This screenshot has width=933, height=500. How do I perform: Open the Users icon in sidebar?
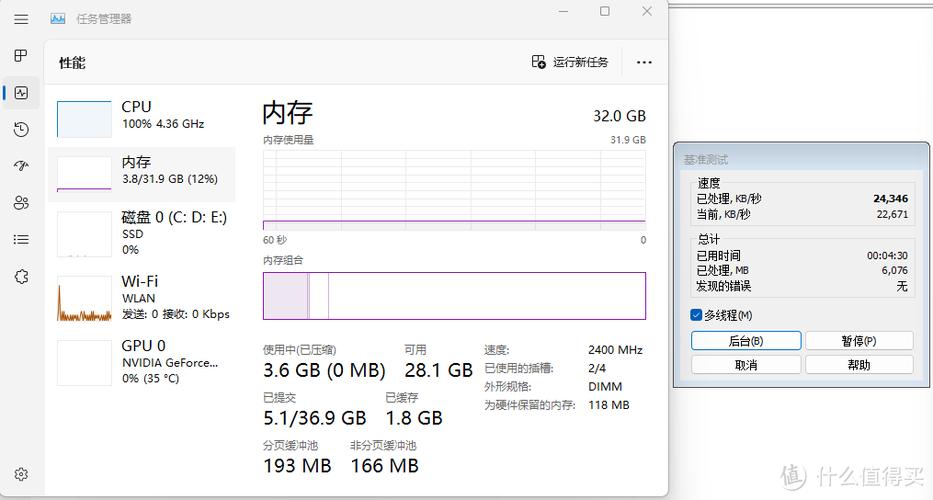[x=21, y=202]
